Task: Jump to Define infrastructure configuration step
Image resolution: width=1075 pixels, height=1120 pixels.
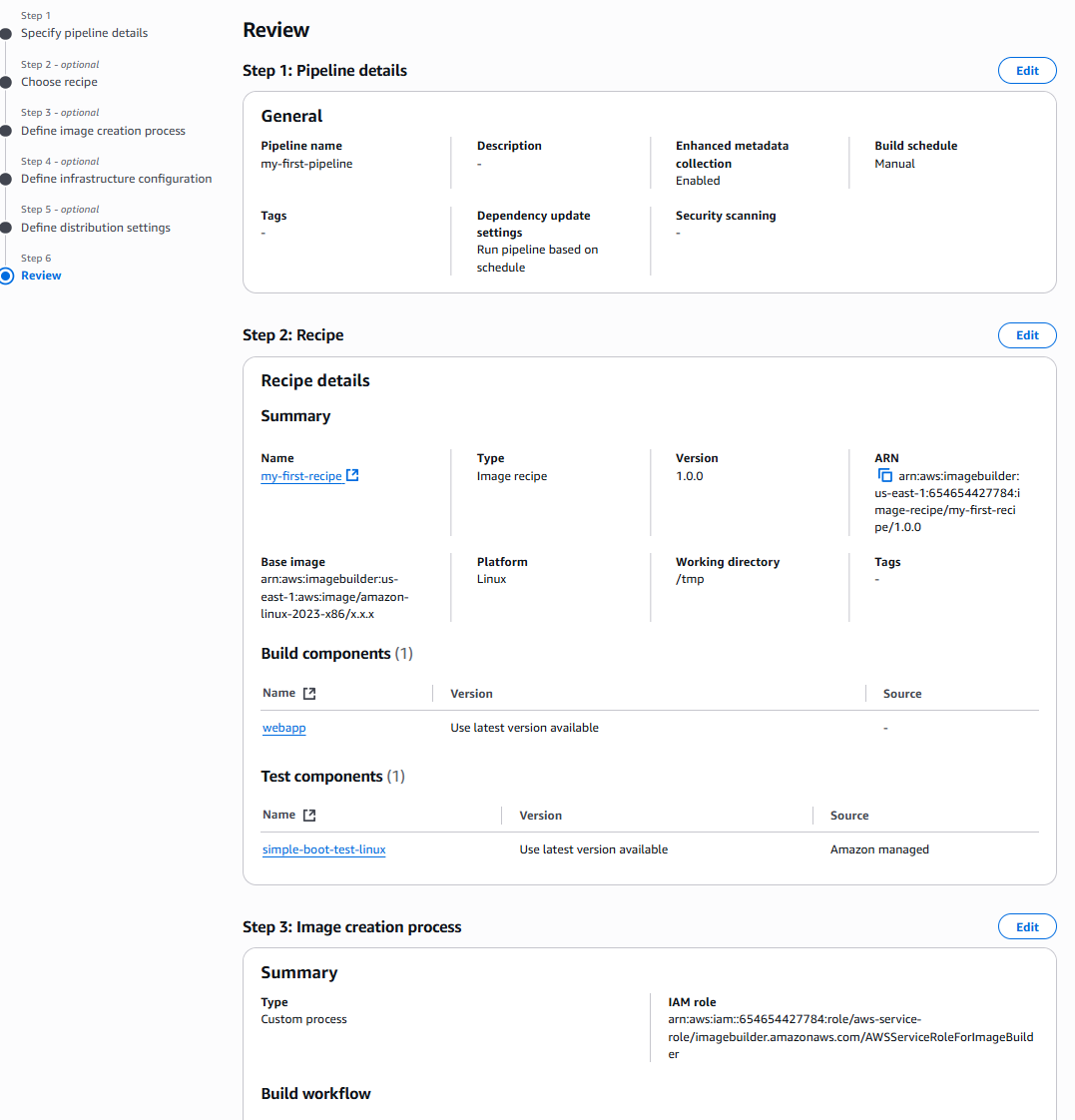Action: coord(116,179)
